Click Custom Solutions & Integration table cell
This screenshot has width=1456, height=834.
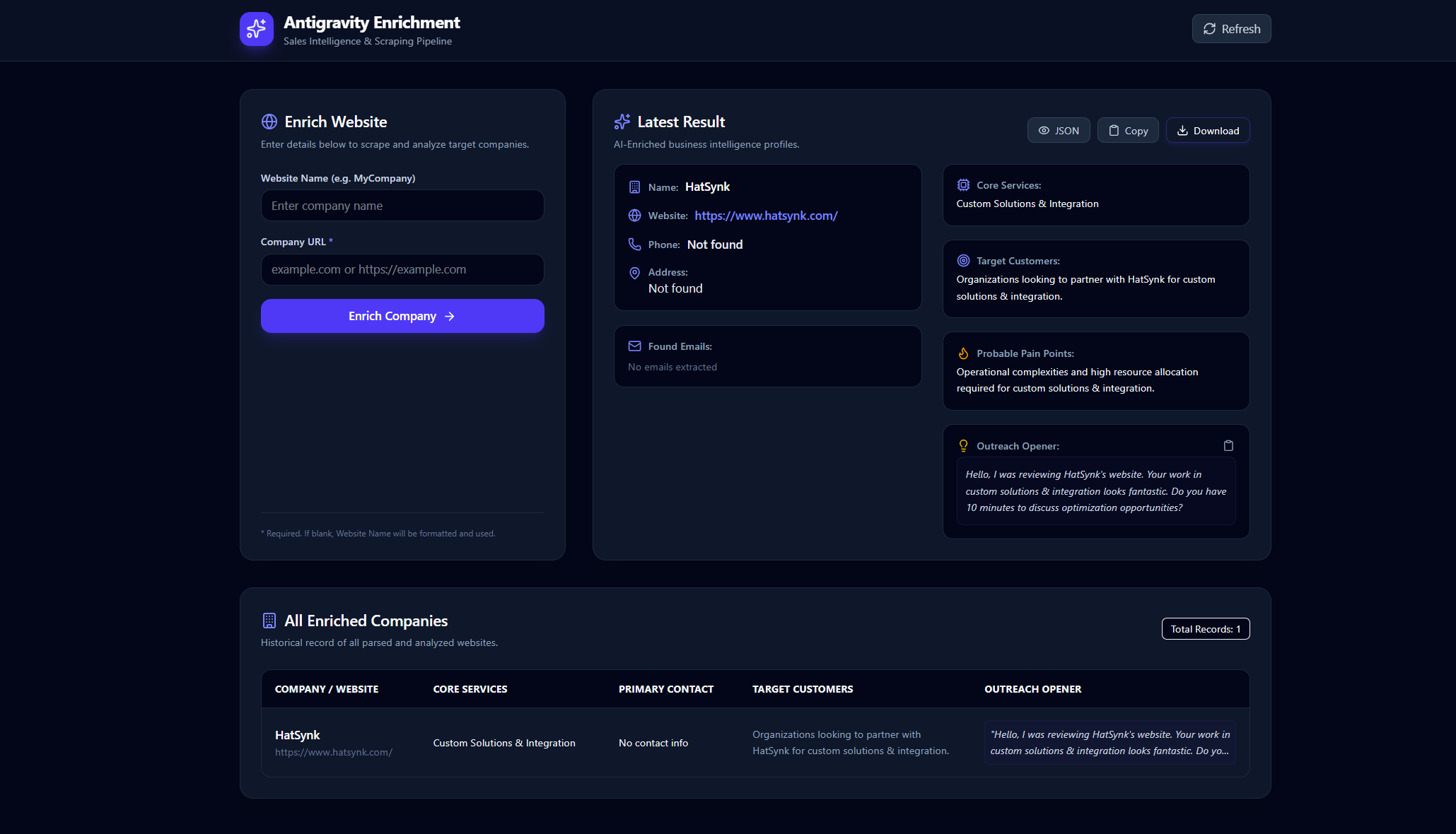click(x=504, y=743)
